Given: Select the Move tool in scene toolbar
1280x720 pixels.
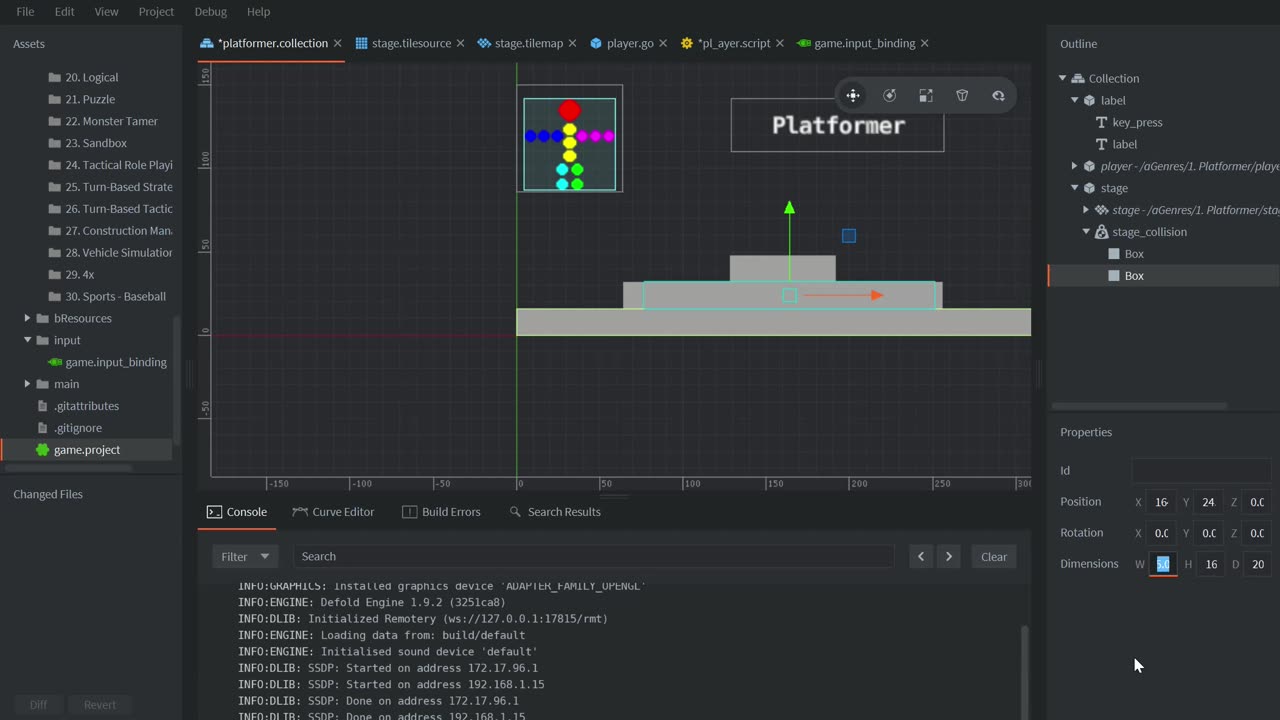Looking at the screenshot, I should click(x=853, y=95).
